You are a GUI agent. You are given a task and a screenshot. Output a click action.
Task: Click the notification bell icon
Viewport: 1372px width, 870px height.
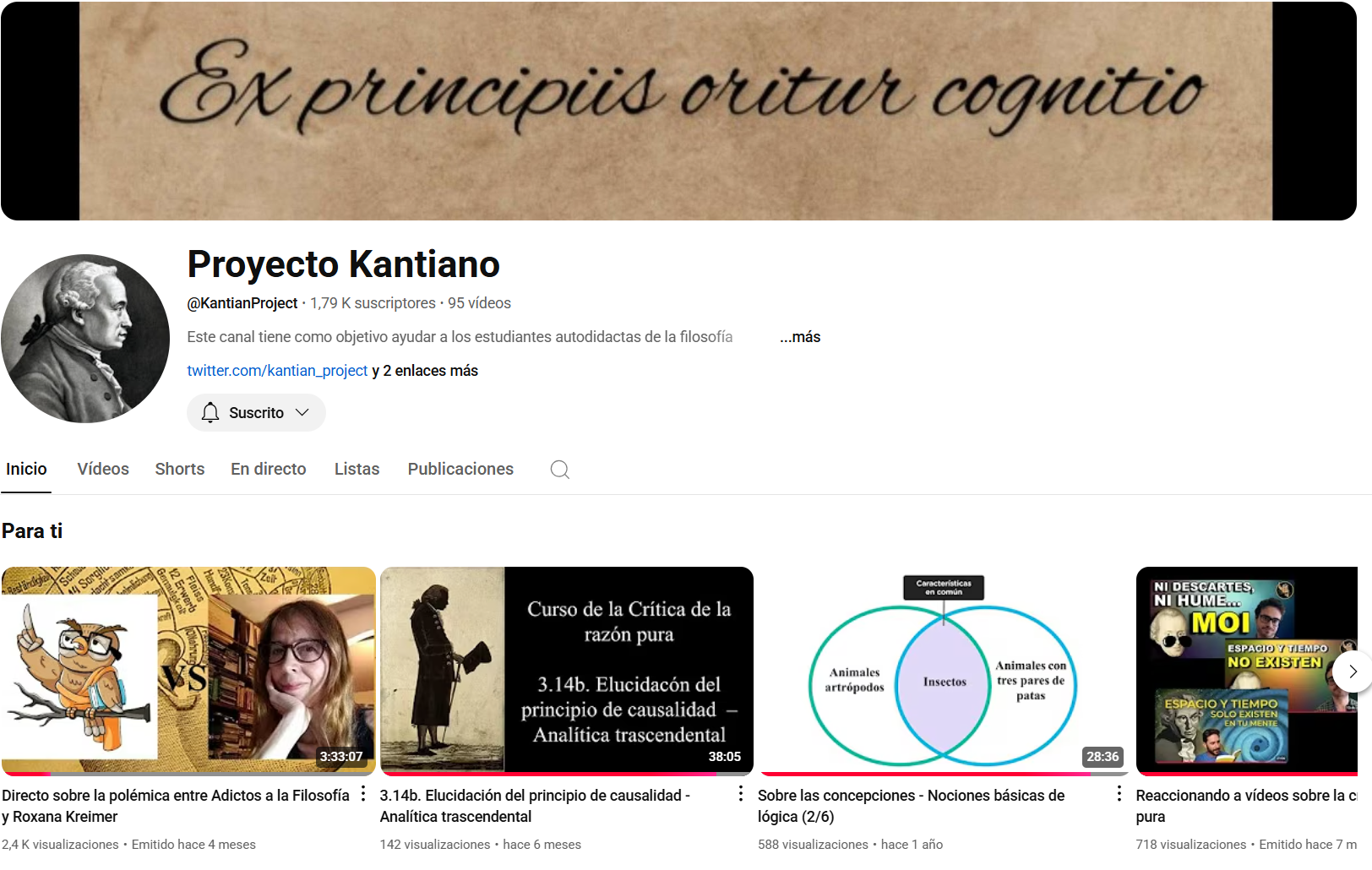(210, 412)
